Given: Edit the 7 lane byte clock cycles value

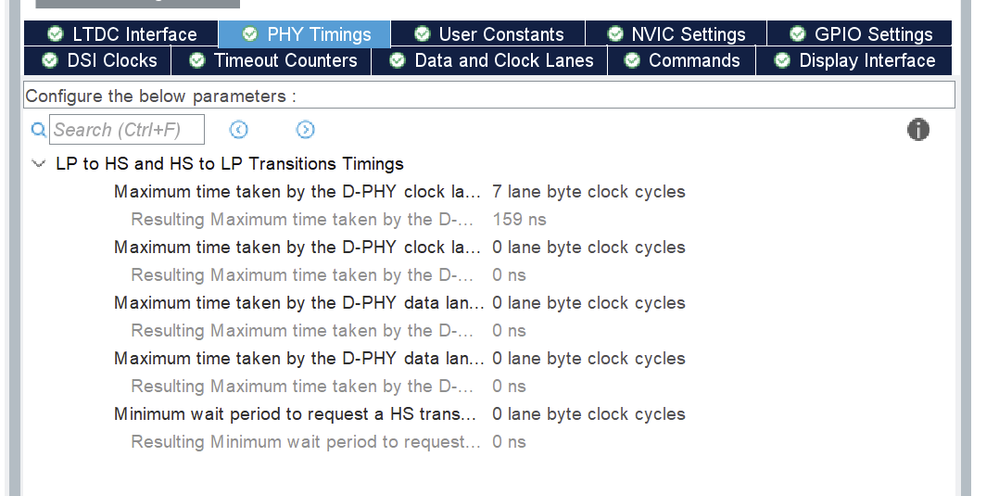Looking at the screenshot, I should pyautogui.click(x=588, y=192).
